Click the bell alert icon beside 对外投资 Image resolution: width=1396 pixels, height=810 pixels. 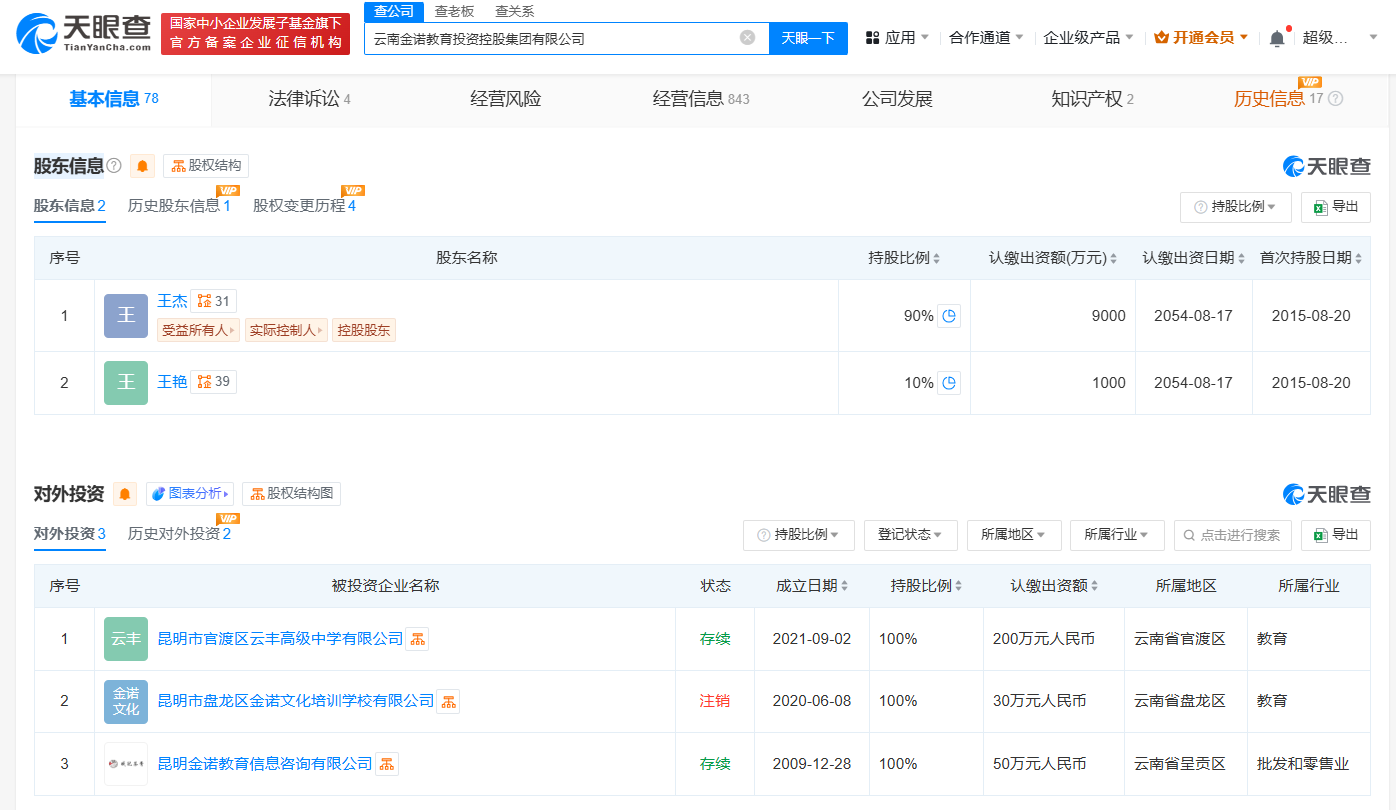125,494
